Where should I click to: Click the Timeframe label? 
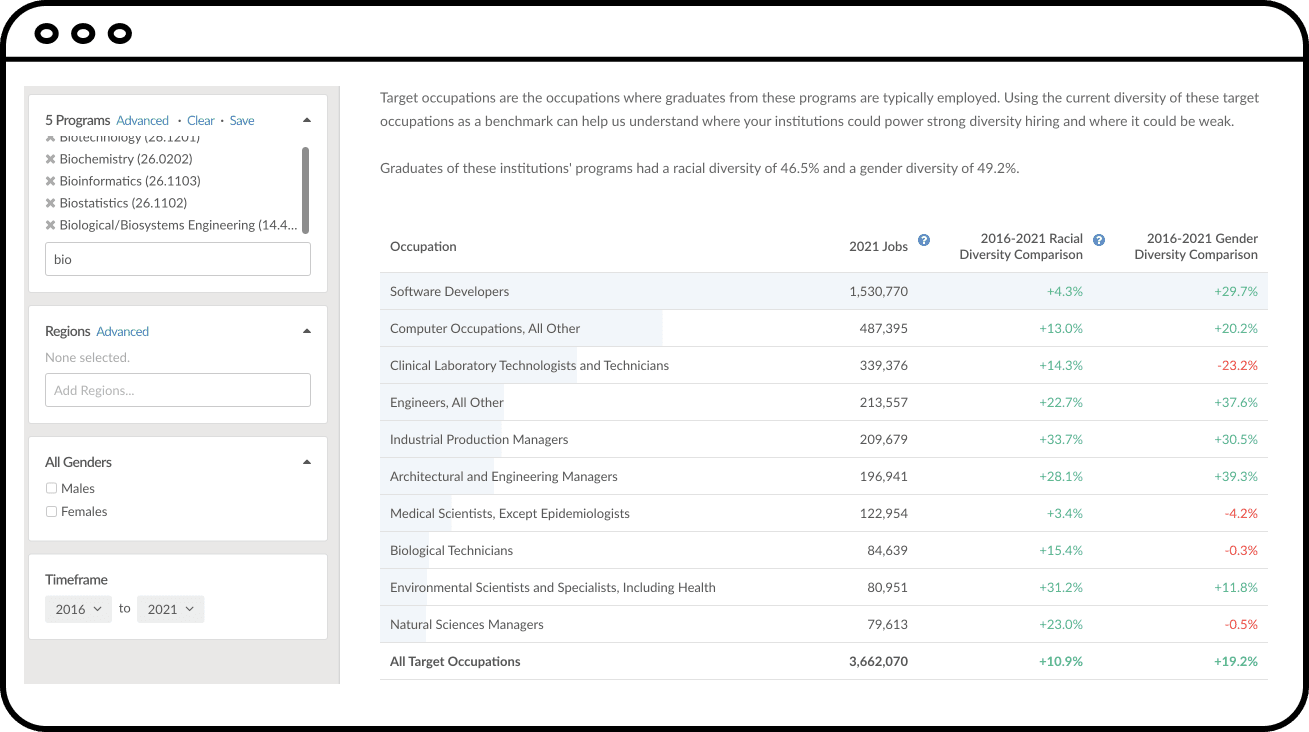tap(76, 579)
